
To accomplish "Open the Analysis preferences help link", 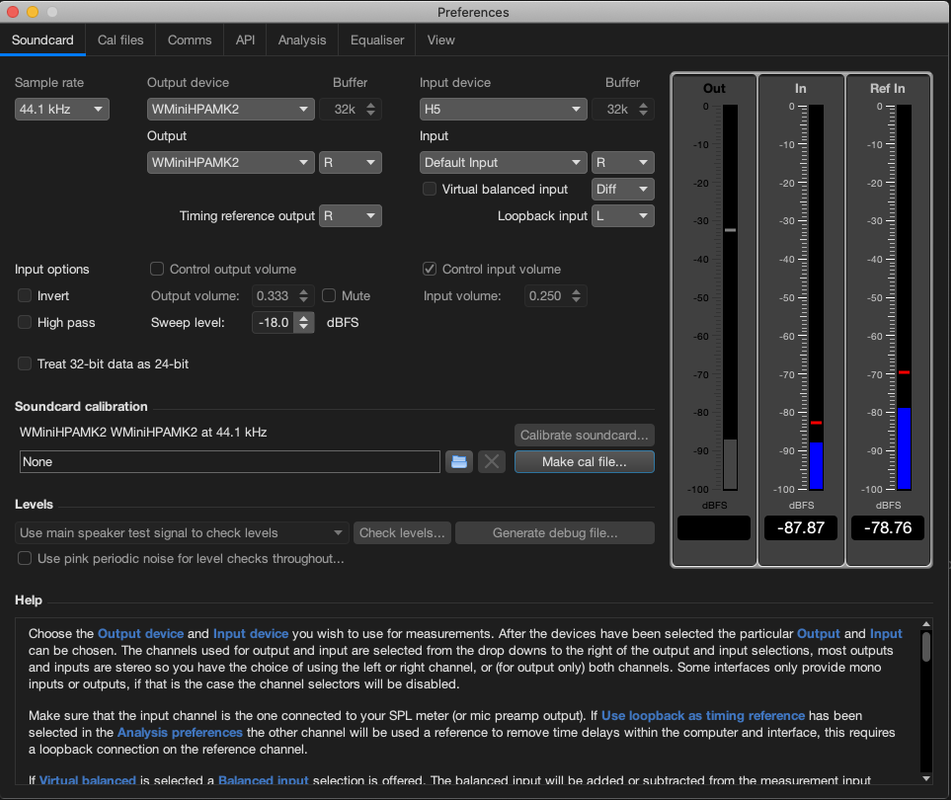I will click(x=180, y=732).
